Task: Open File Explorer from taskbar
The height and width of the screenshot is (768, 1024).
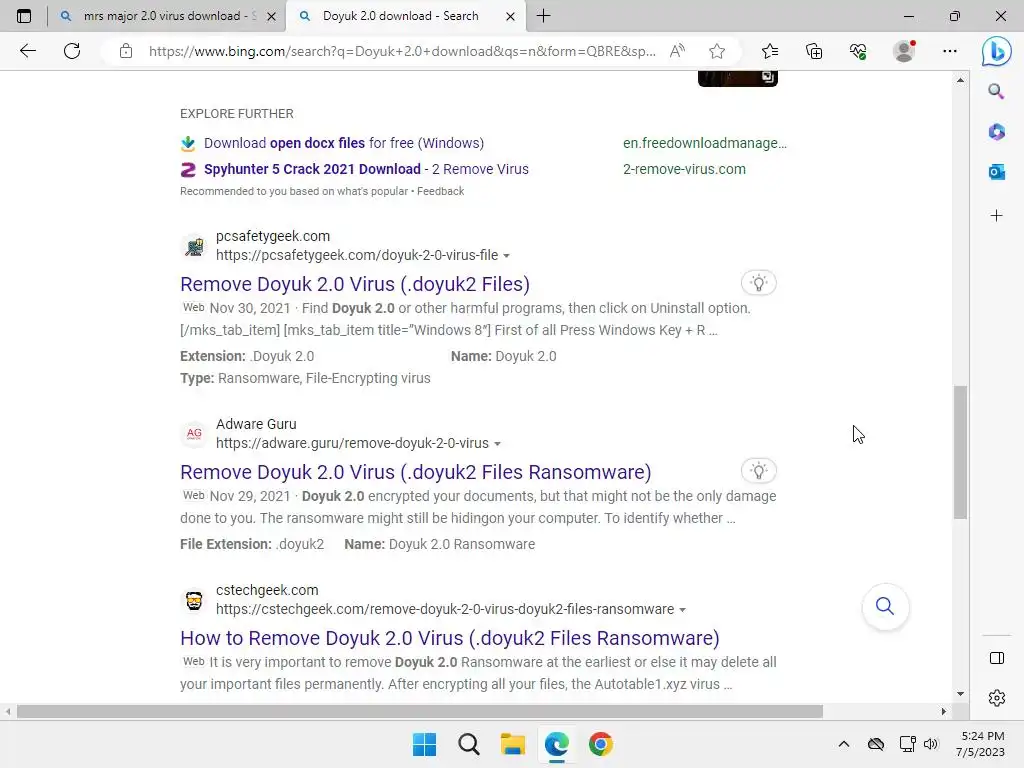Action: tap(513, 744)
